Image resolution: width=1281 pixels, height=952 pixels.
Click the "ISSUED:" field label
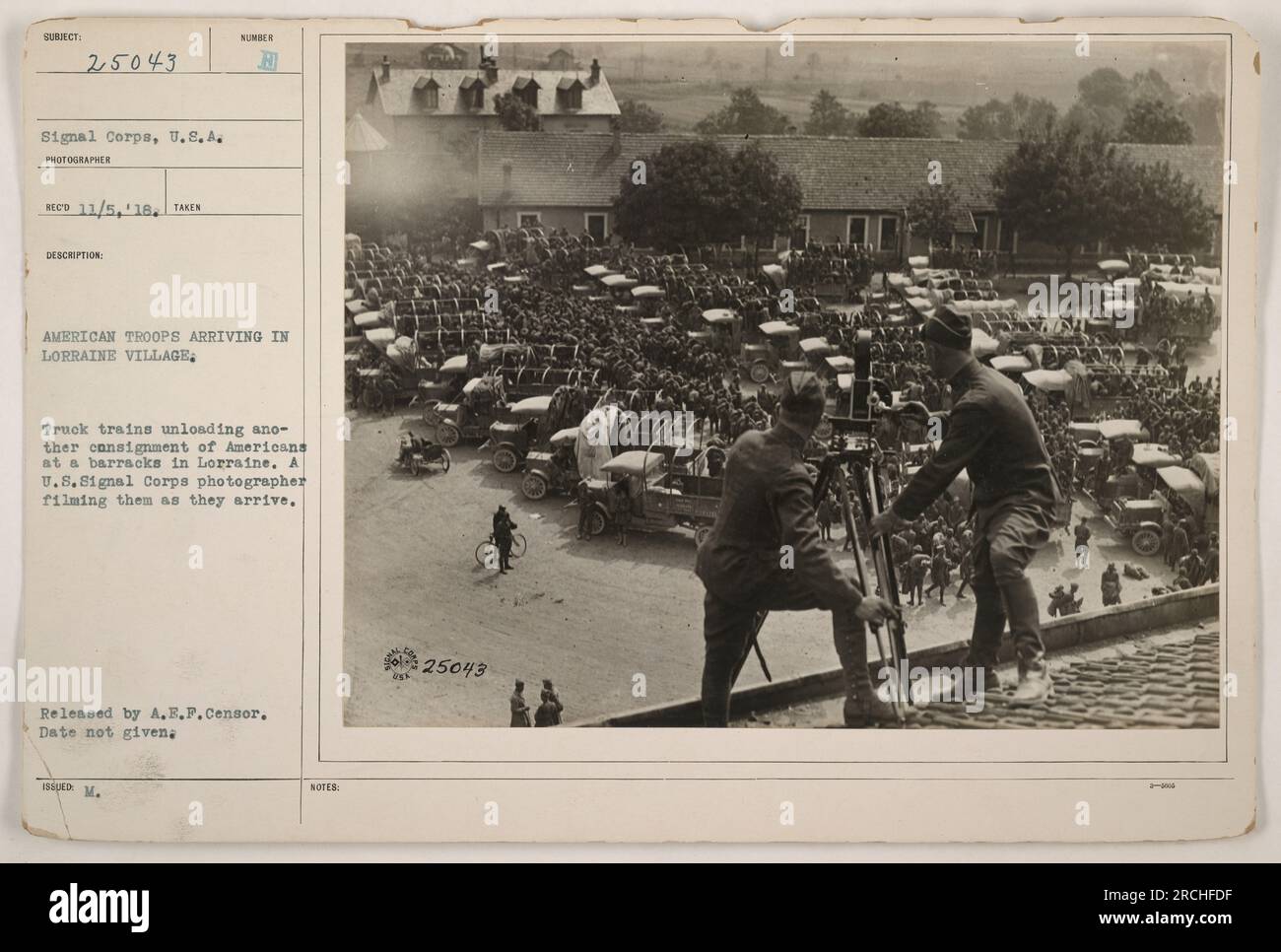[x=55, y=786]
